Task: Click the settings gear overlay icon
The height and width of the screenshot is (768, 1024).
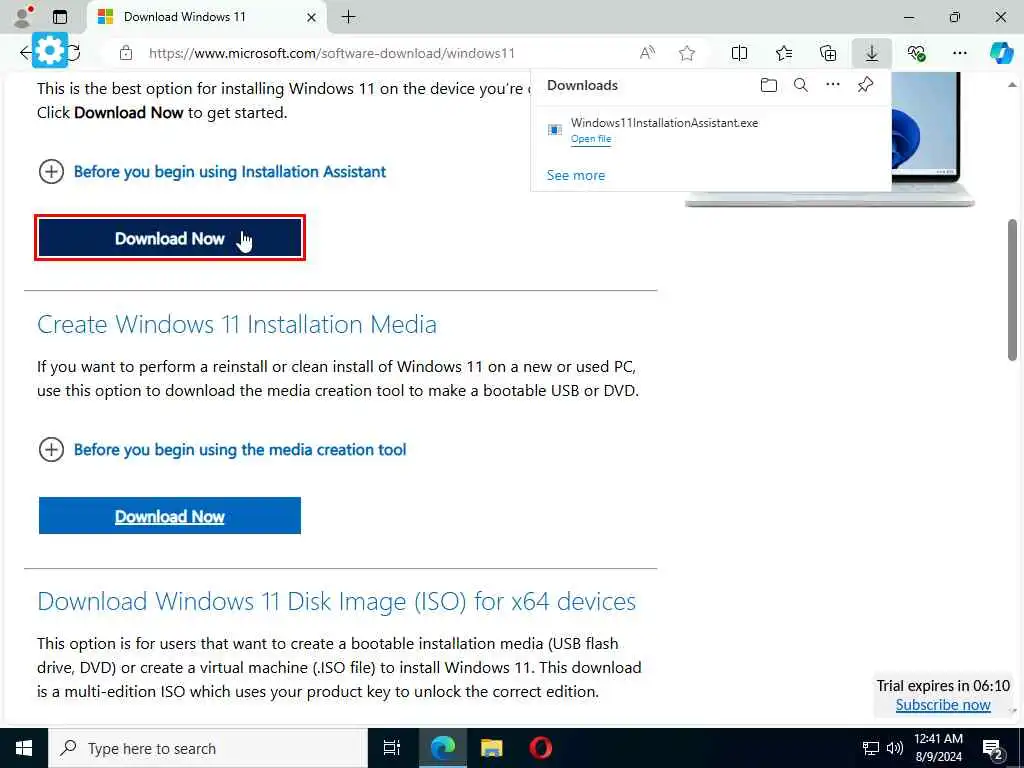Action: tap(50, 50)
